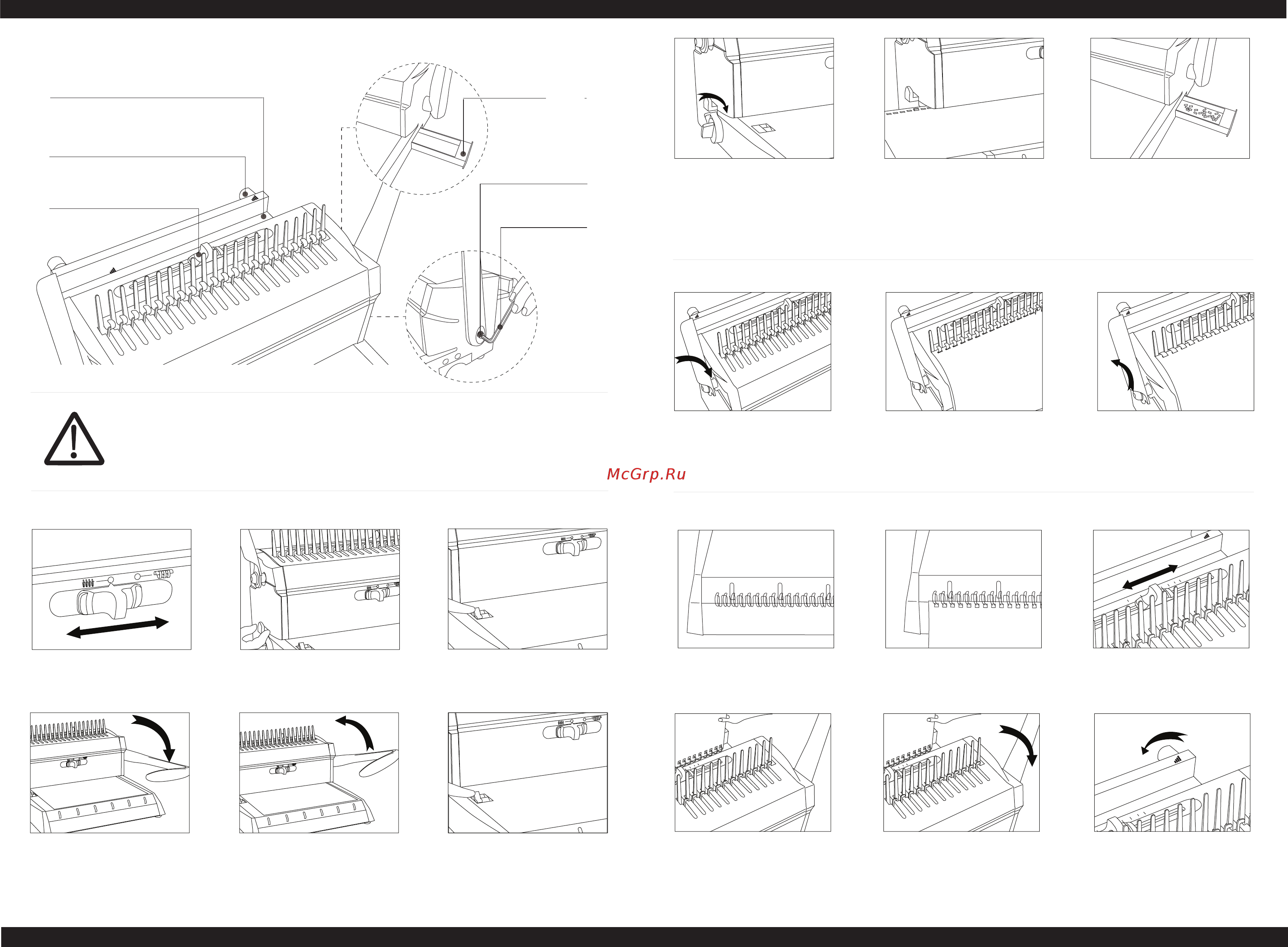Open the illustration of comb threaded through paper

[963, 589]
